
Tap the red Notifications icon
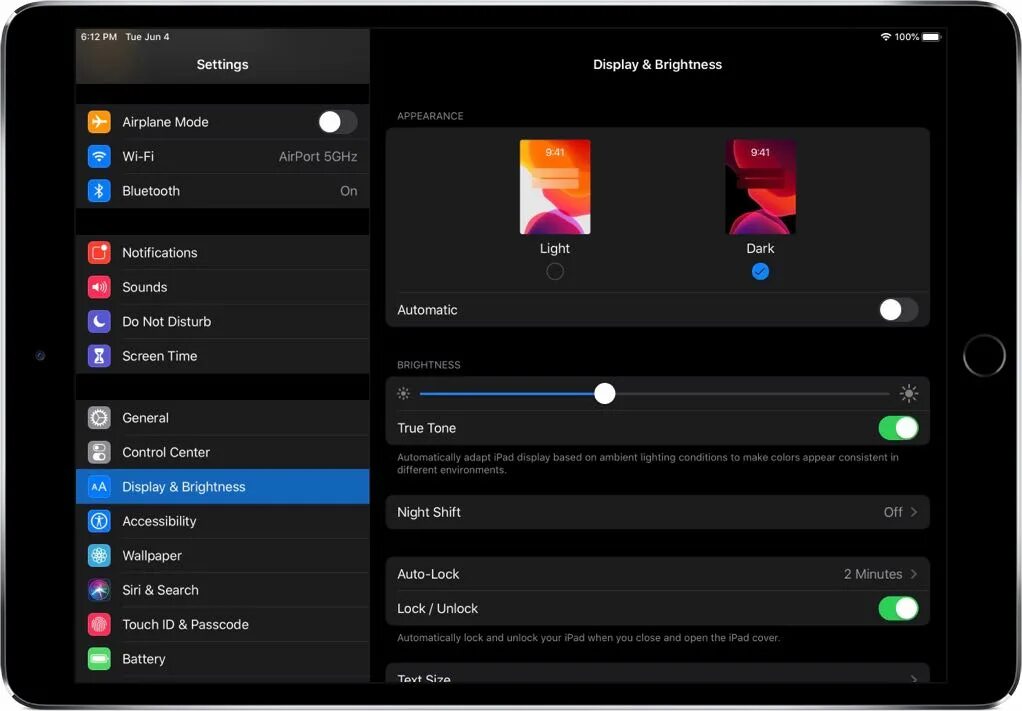click(x=99, y=252)
